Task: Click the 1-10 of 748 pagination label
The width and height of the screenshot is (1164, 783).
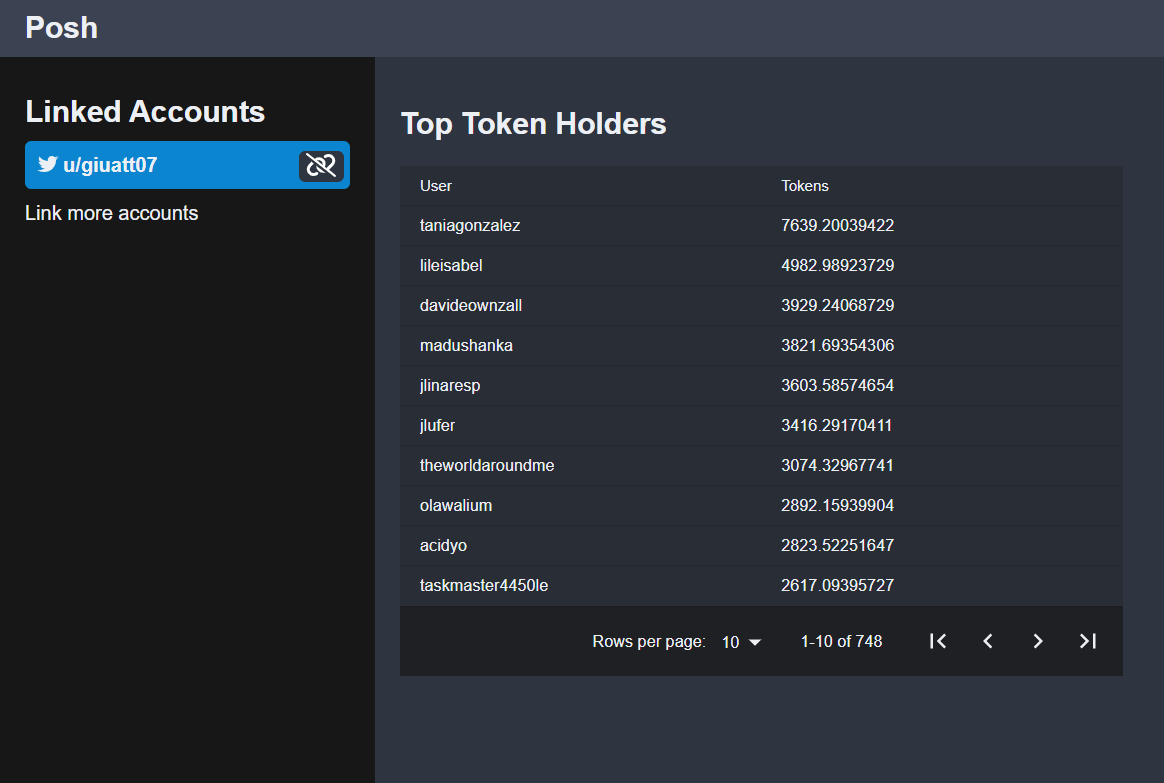Action: pyautogui.click(x=841, y=641)
